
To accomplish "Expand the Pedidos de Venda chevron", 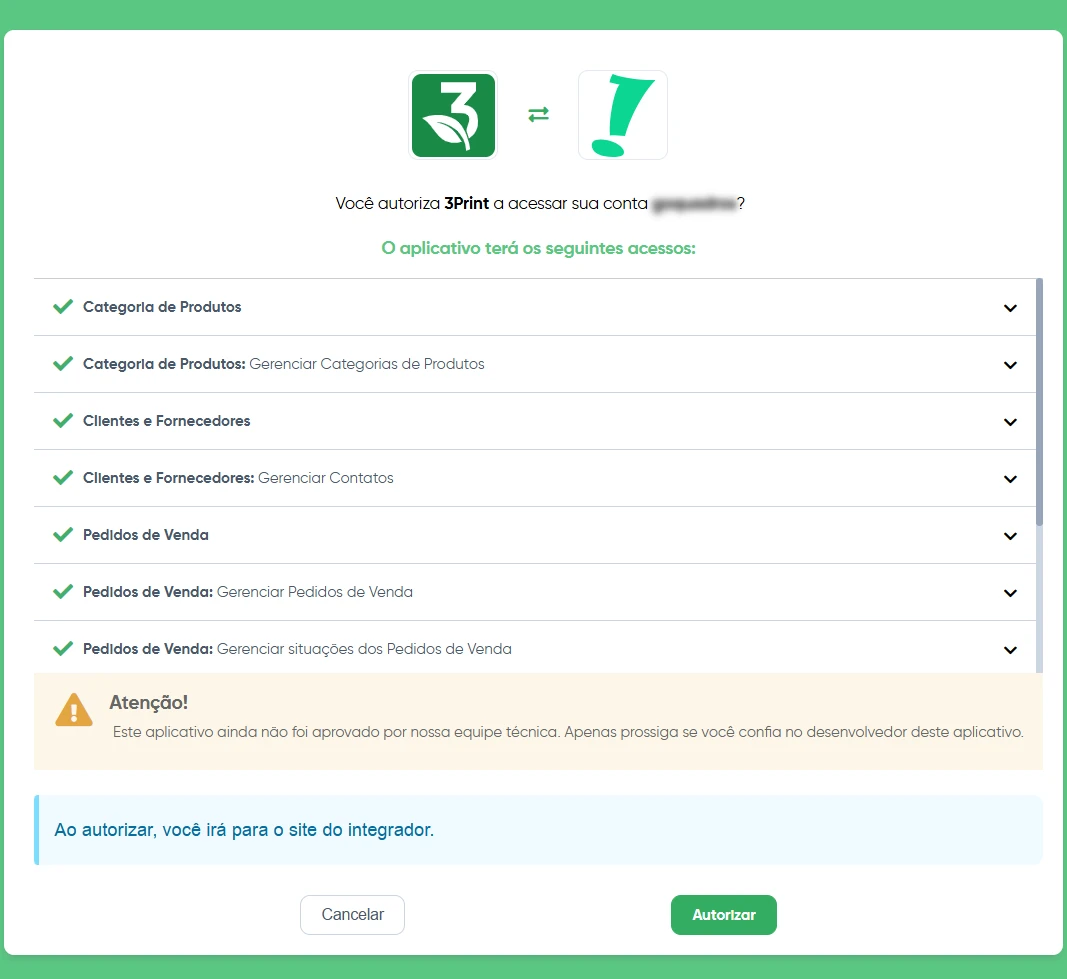I will (1011, 536).
